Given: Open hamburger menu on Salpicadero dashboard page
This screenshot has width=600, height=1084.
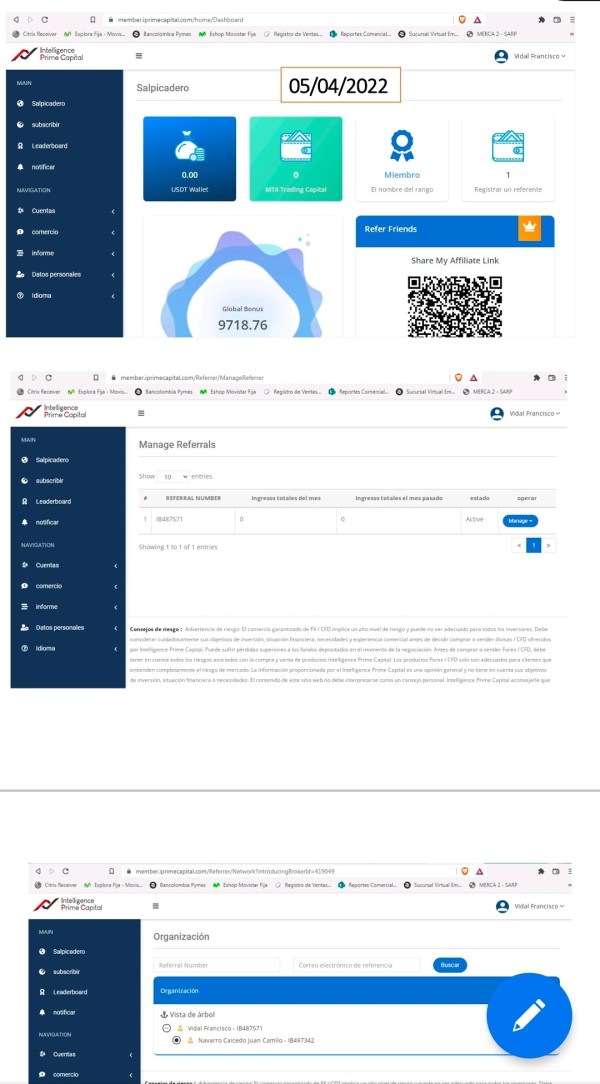Looking at the screenshot, I should [x=139, y=56].
